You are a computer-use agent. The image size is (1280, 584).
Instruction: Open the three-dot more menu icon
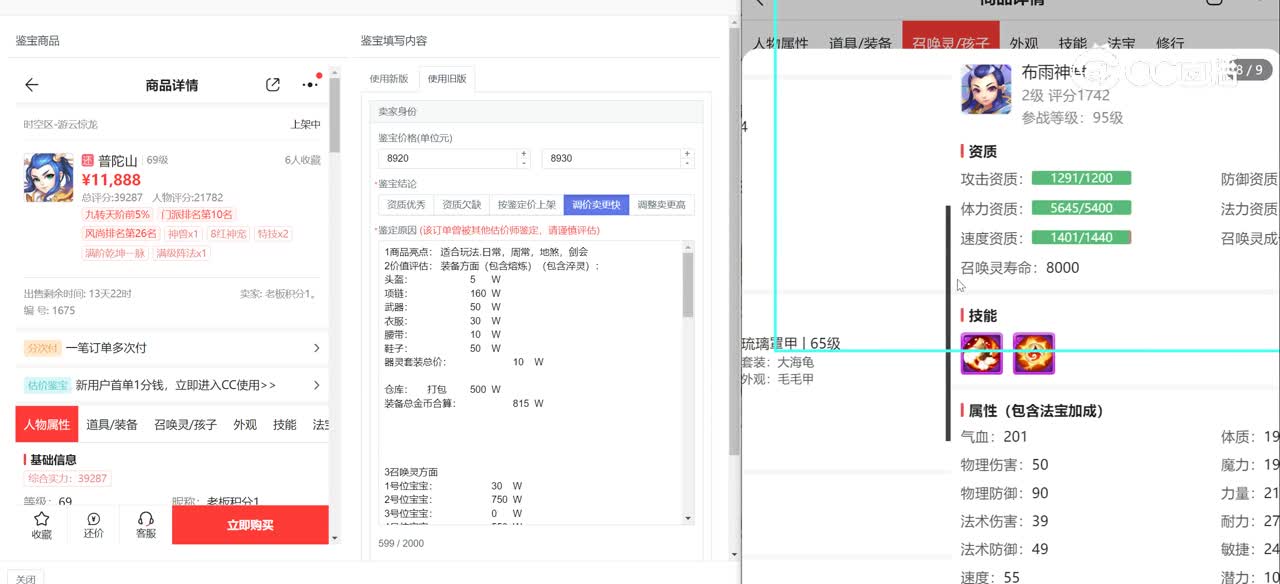(x=310, y=85)
